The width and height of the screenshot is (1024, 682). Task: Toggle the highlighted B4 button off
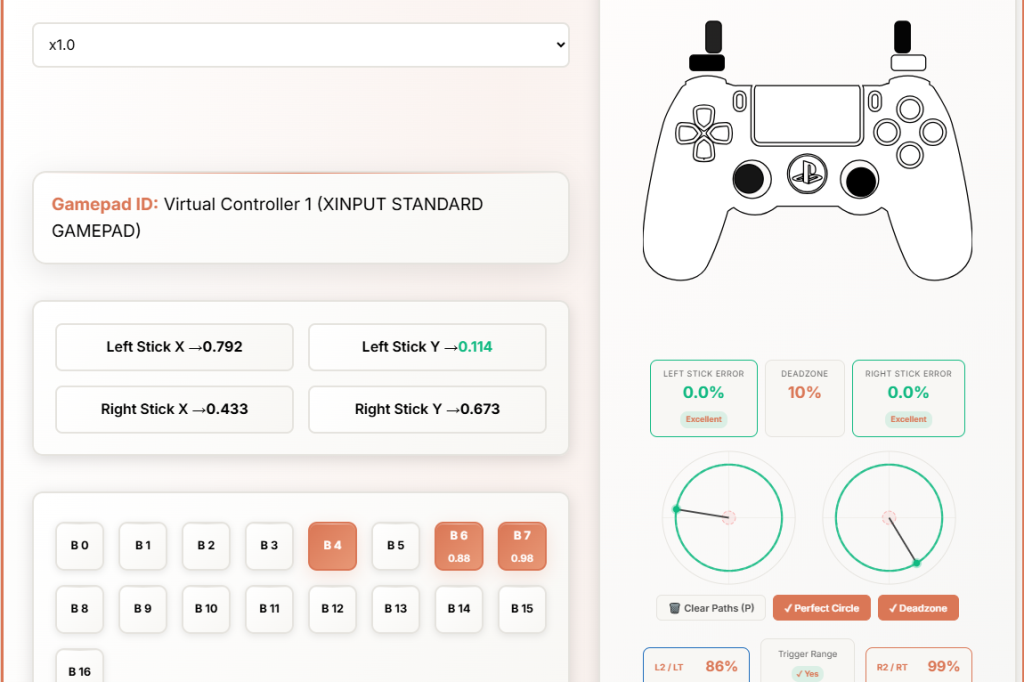pyautogui.click(x=332, y=546)
